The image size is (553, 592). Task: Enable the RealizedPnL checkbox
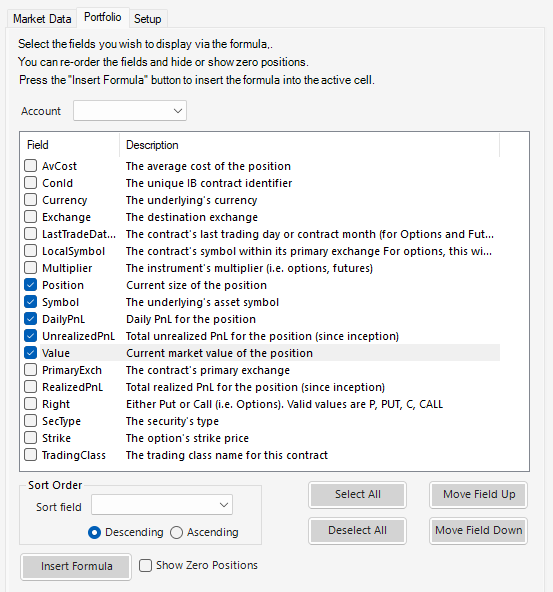(31, 386)
